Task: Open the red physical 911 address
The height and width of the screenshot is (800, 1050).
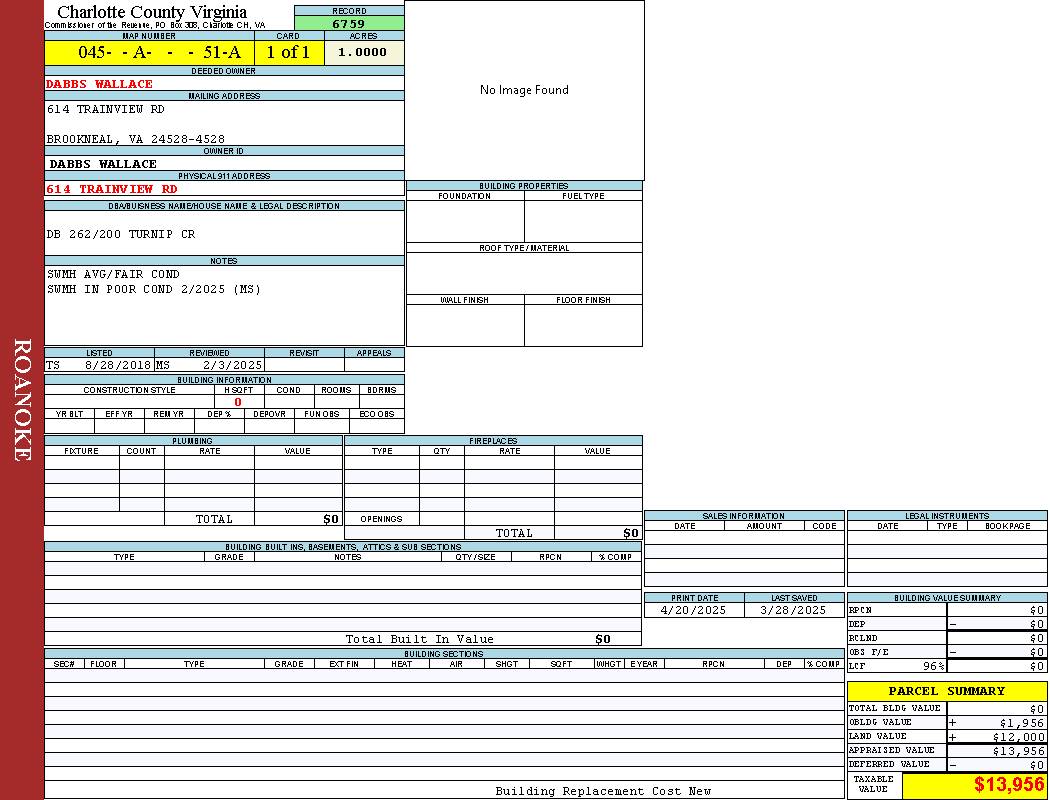Action: [x=112, y=189]
